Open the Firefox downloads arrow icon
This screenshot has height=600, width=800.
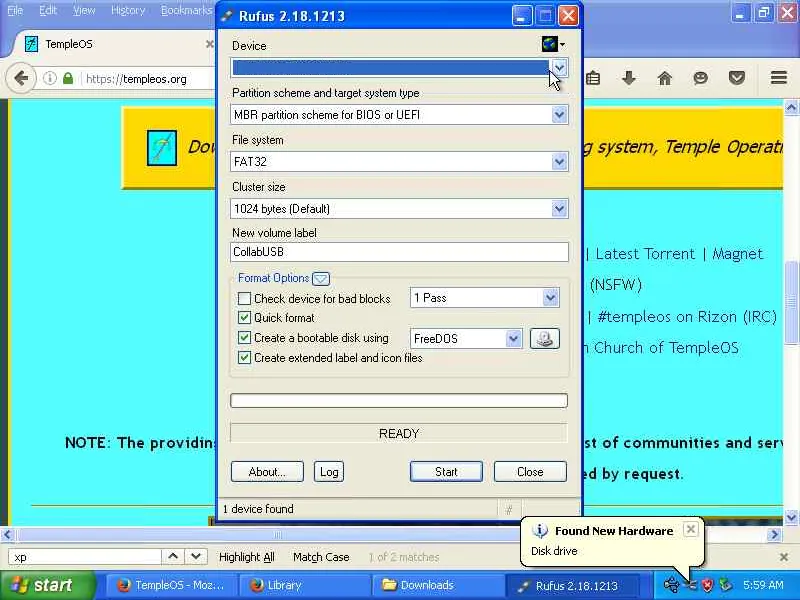(629, 78)
